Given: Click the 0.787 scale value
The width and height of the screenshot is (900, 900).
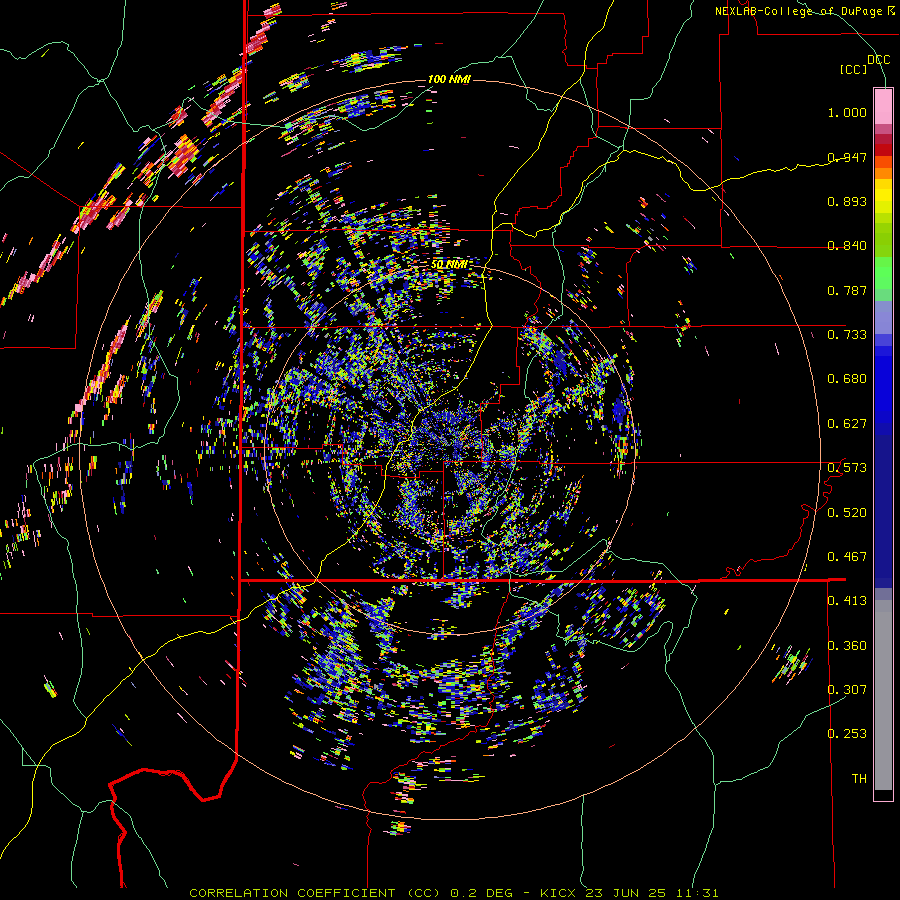Looking at the screenshot, I should point(847,290).
